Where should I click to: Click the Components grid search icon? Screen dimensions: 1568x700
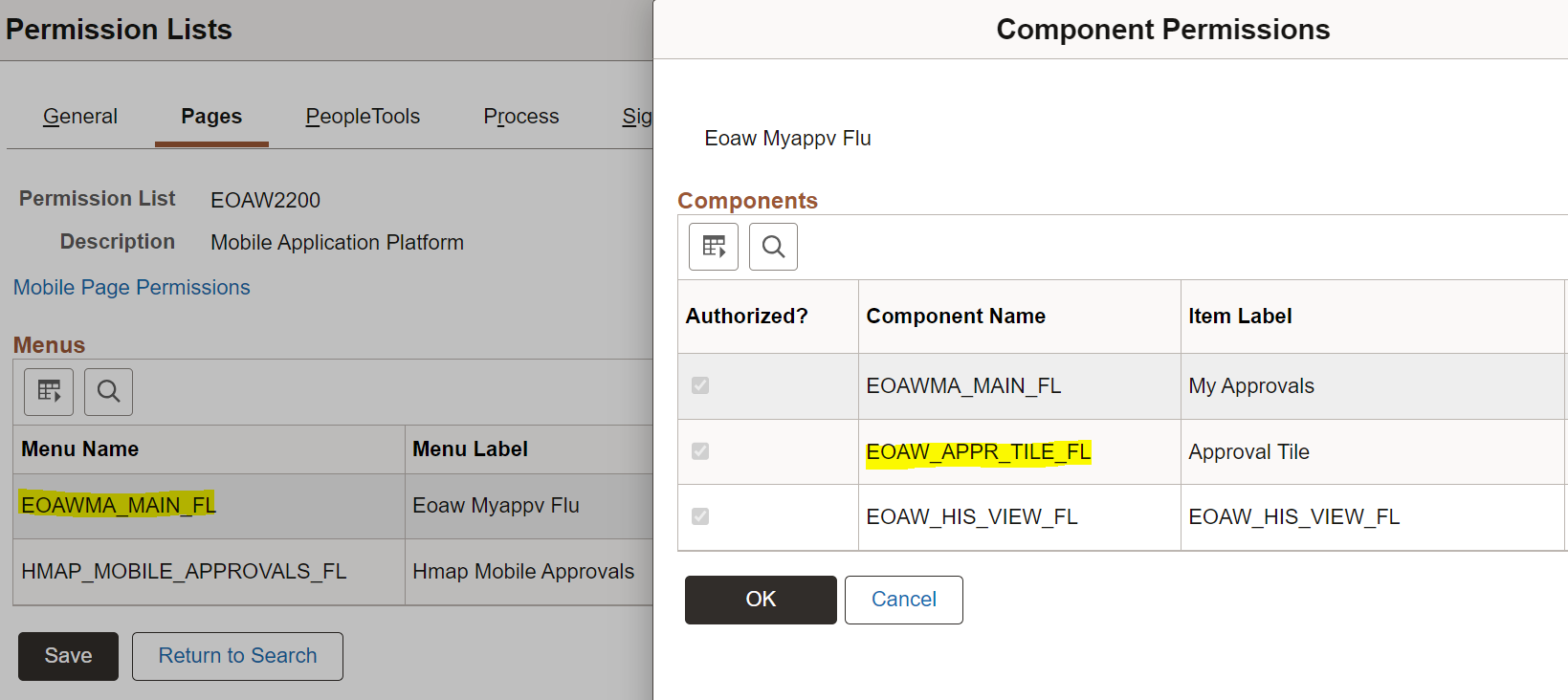click(773, 247)
